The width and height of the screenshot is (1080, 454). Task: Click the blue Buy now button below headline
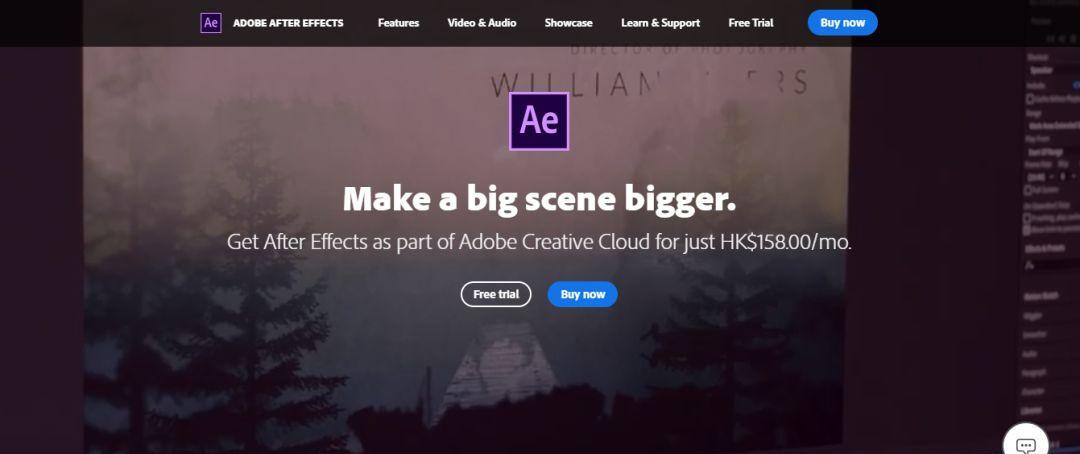pyautogui.click(x=583, y=294)
